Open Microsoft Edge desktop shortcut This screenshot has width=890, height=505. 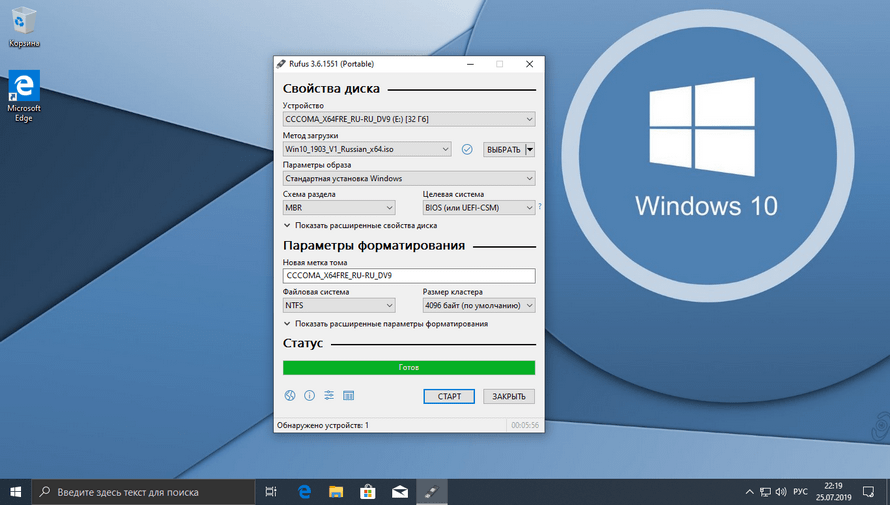tap(24, 96)
